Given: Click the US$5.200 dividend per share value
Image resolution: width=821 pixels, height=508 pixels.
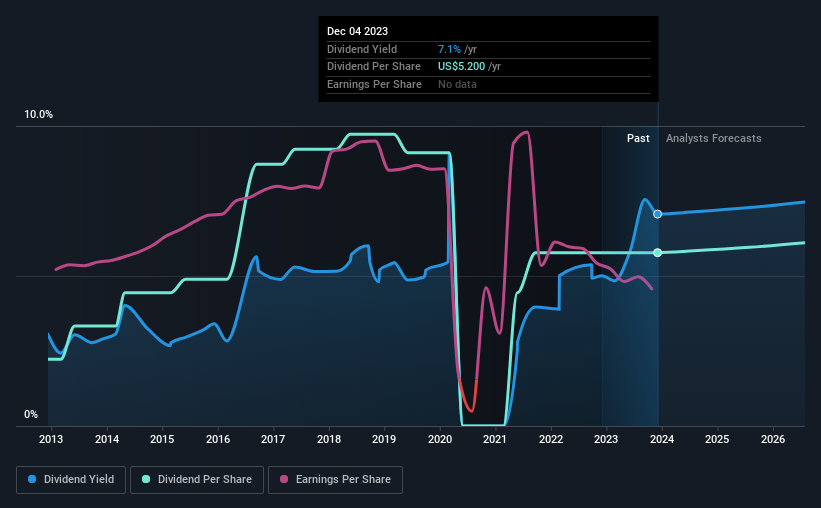Looking at the screenshot, I should pyautogui.click(x=461, y=67).
